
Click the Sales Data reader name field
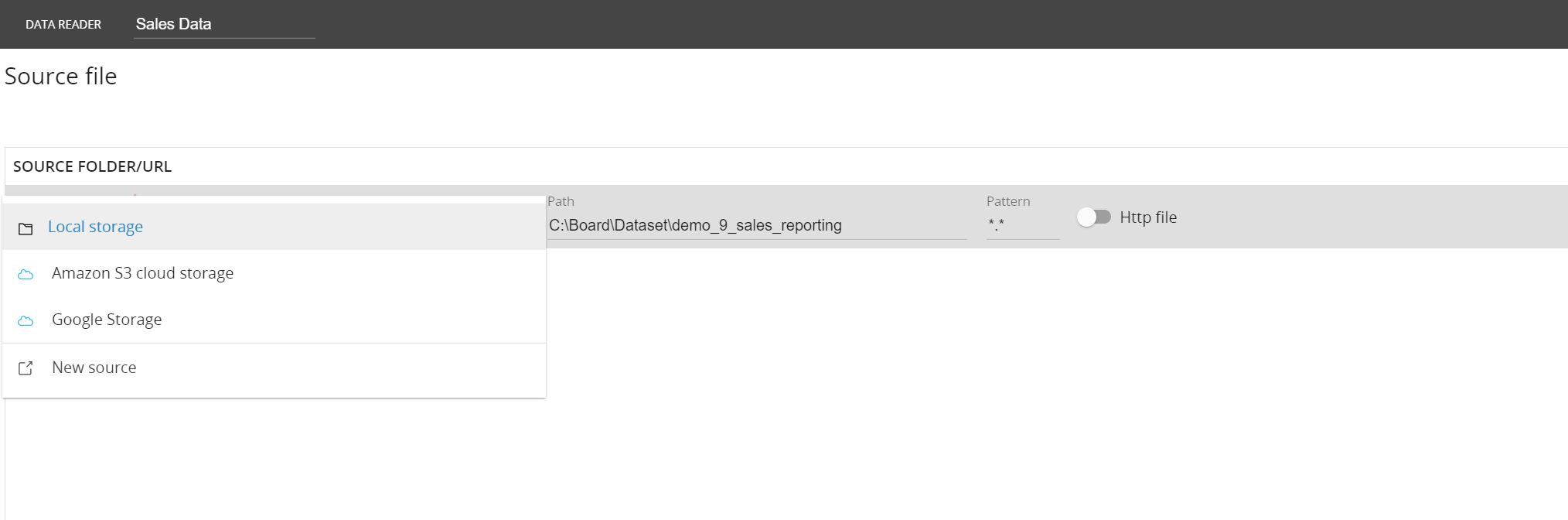[x=223, y=24]
